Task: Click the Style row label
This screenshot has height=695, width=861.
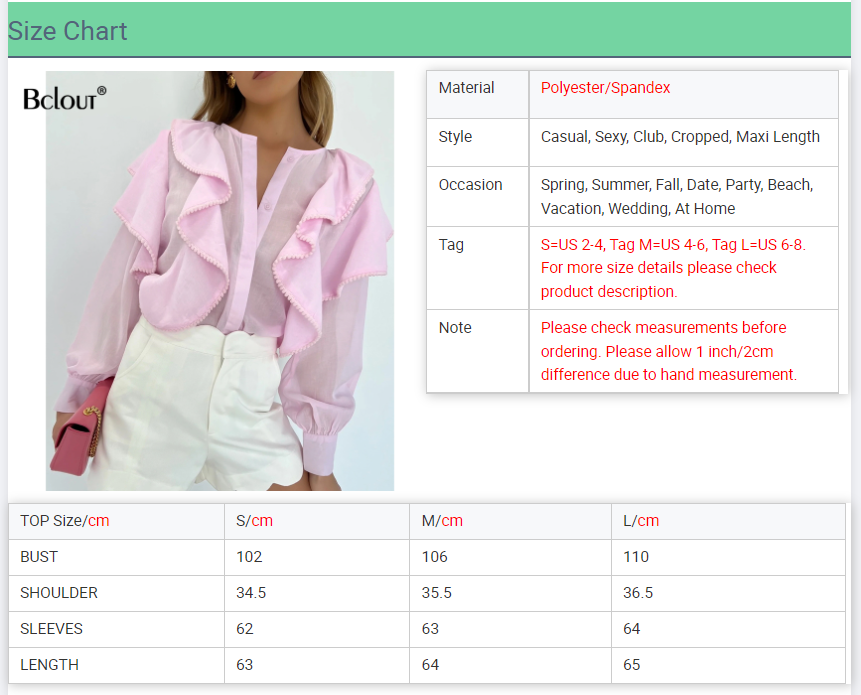Action: (455, 137)
